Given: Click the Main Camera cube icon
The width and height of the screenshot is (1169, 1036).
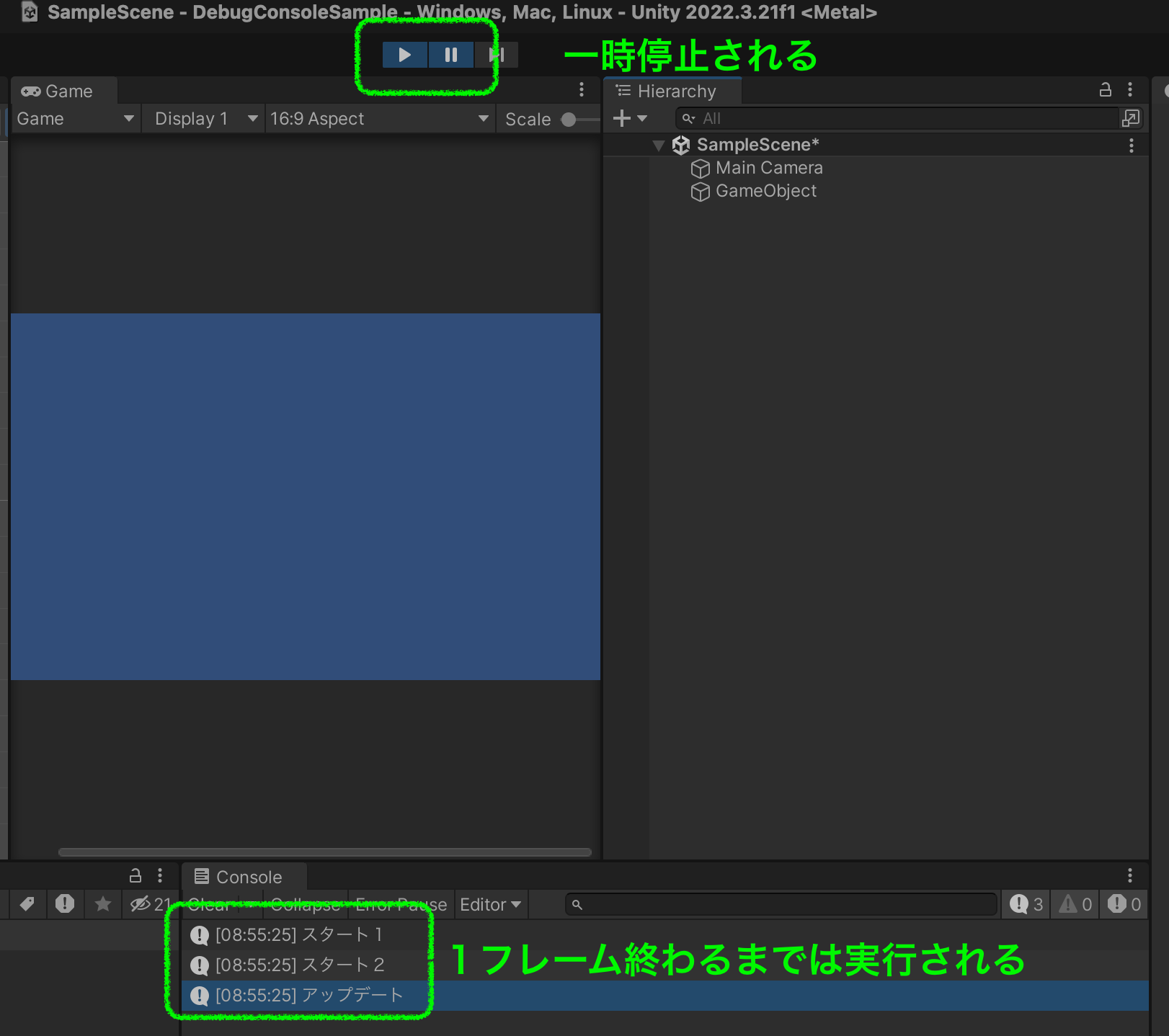Looking at the screenshot, I should (701, 169).
